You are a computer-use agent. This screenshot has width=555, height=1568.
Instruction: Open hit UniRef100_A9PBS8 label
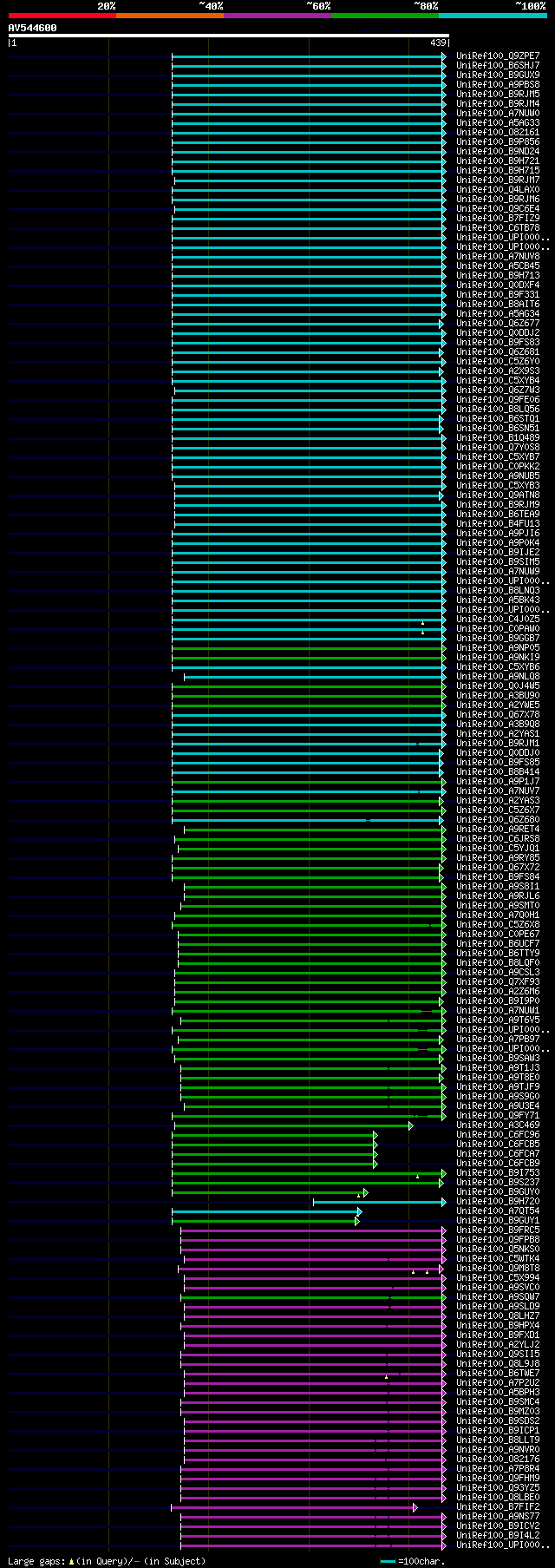tap(498, 84)
